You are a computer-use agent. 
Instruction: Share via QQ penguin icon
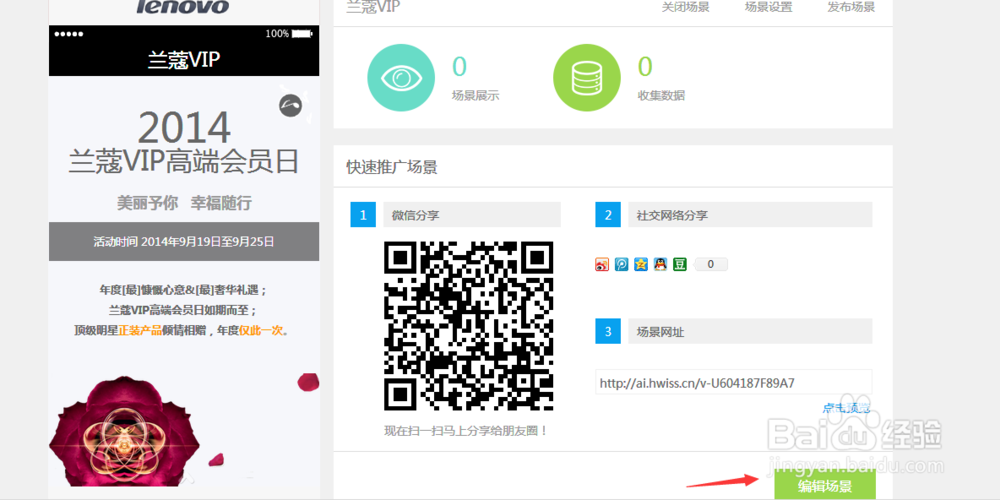(660, 264)
